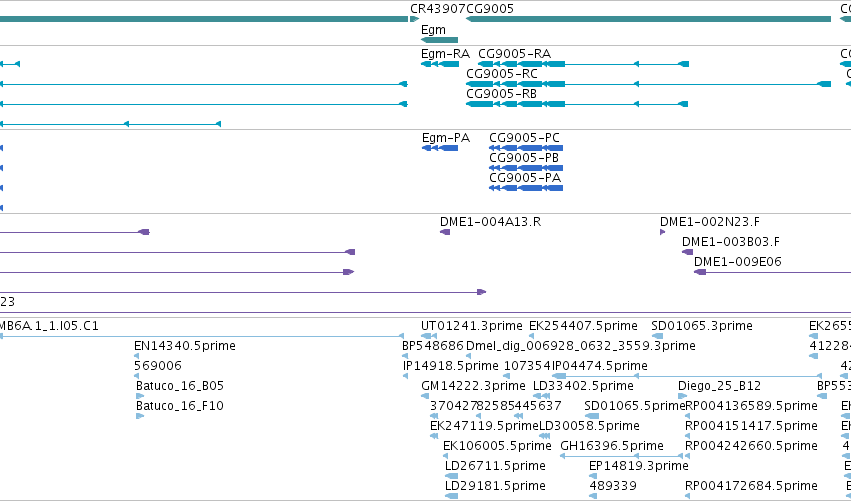Click the EK247119.5prime EST label
The image size is (851, 501).
pos(484,426)
